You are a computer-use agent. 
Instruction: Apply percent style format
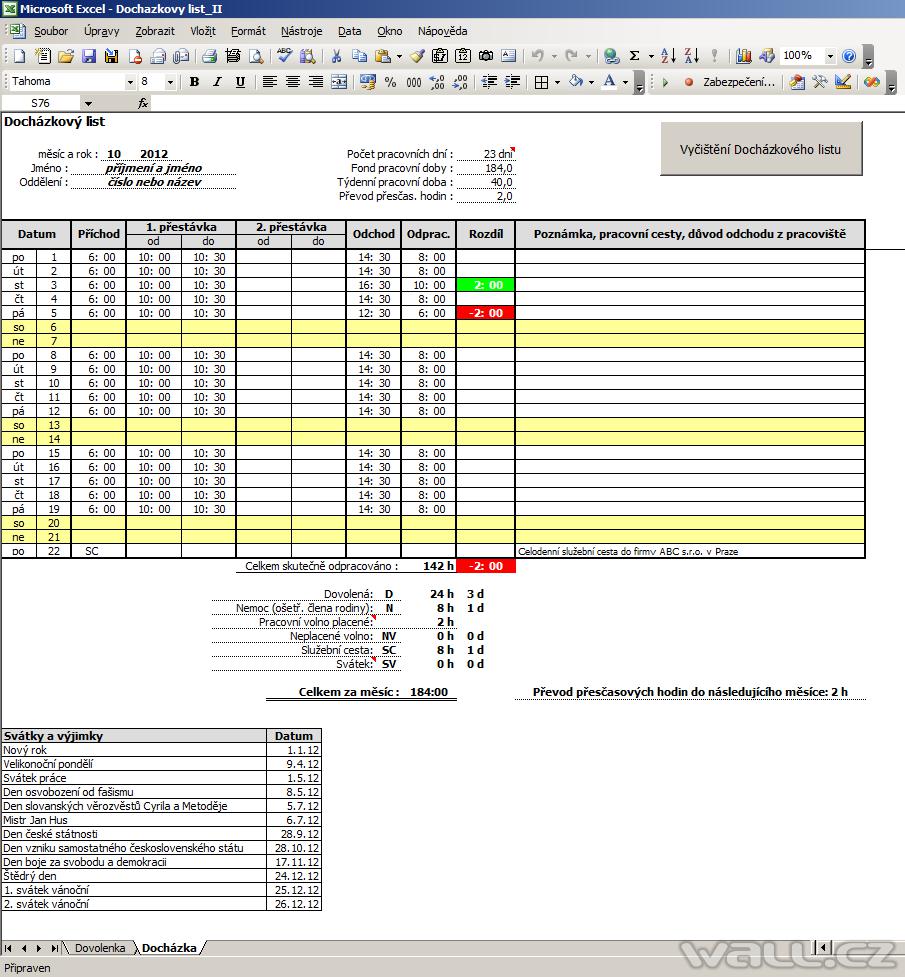tap(390, 82)
